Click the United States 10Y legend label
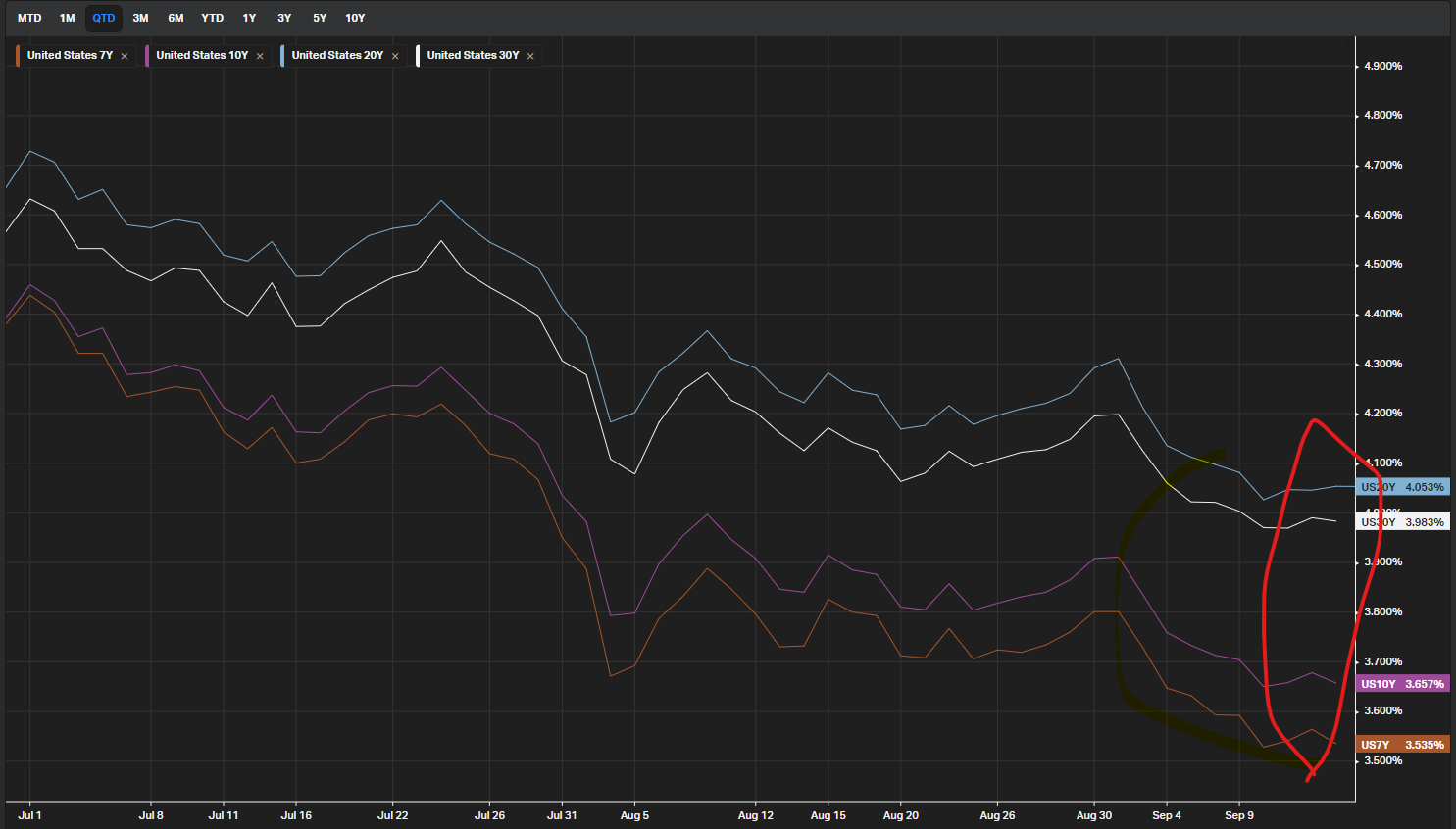Screen dimensions: 1456x829 [202, 55]
